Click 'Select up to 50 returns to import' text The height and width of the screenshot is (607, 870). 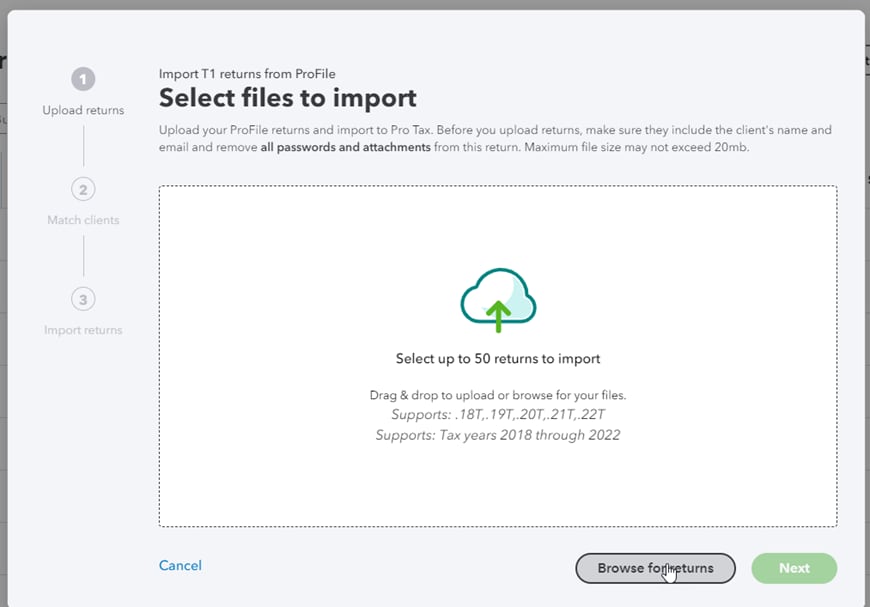[x=498, y=359]
